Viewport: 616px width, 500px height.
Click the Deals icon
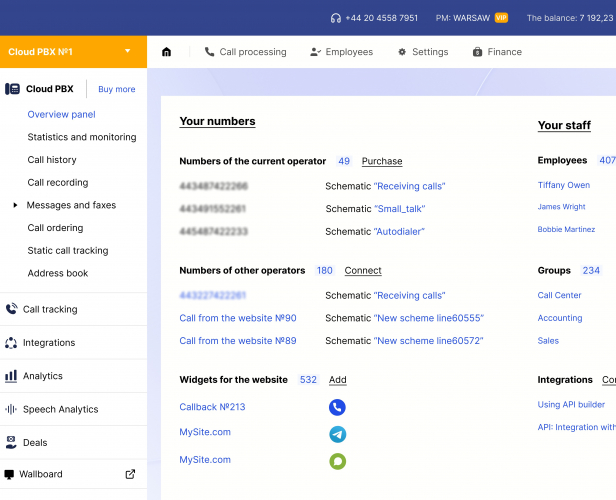tap(11, 442)
